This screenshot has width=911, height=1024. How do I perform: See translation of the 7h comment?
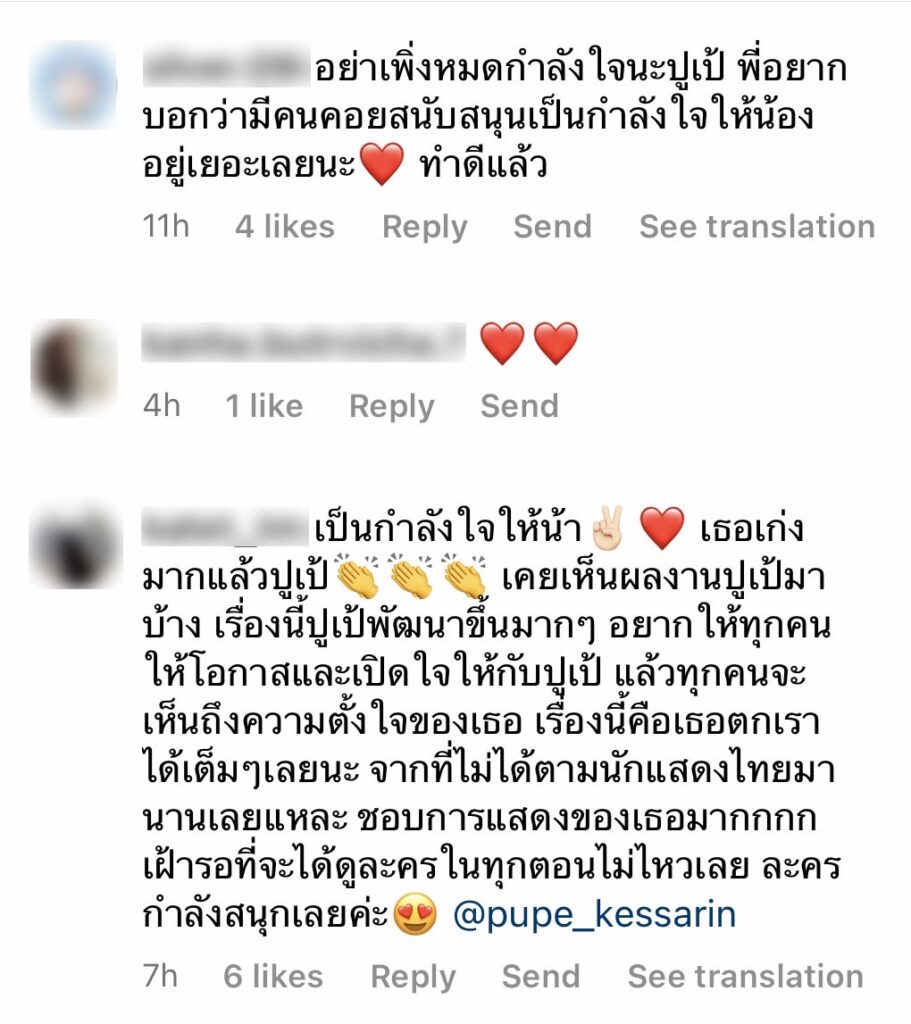point(746,976)
